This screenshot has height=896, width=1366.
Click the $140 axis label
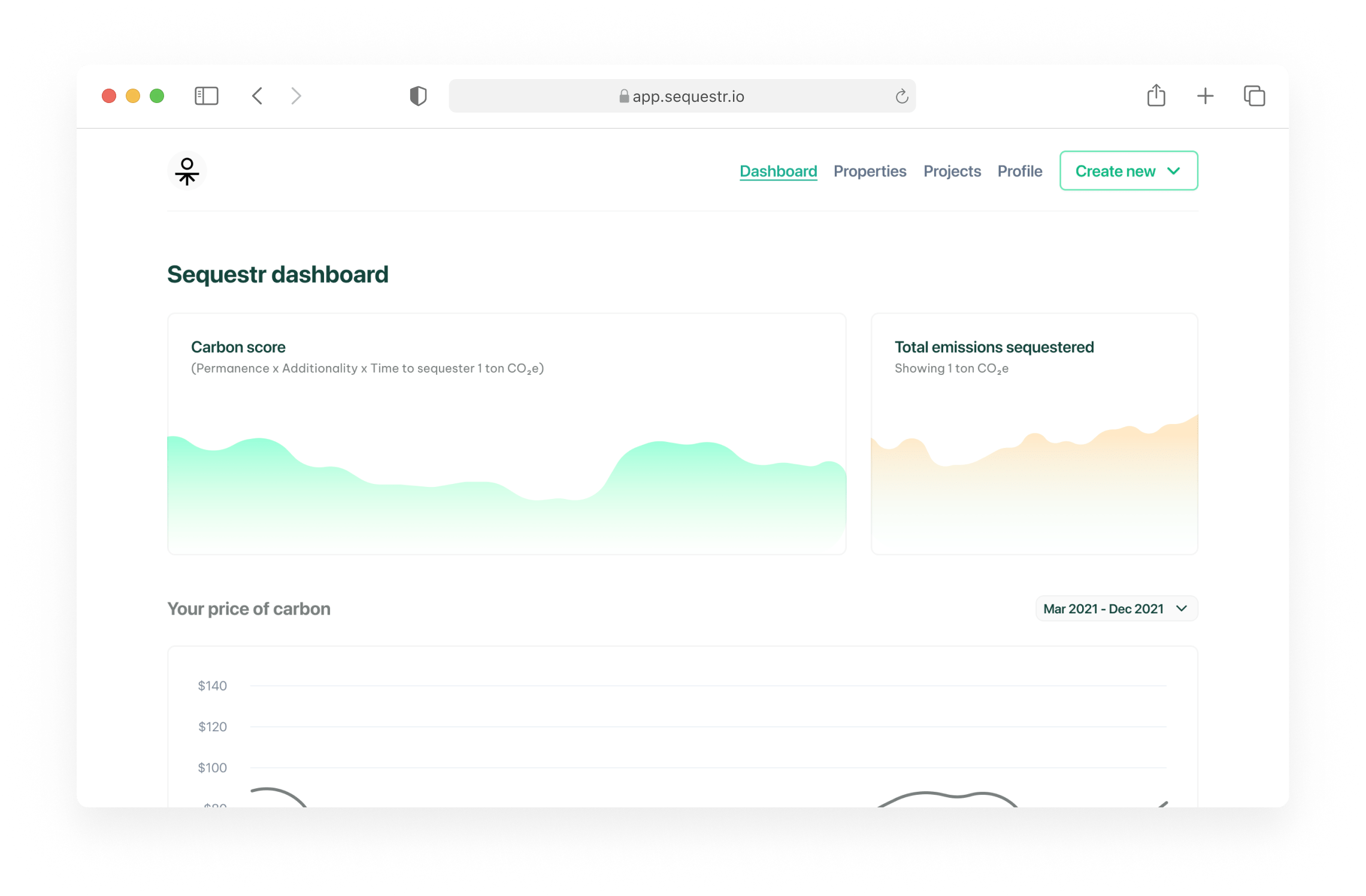[x=212, y=686]
